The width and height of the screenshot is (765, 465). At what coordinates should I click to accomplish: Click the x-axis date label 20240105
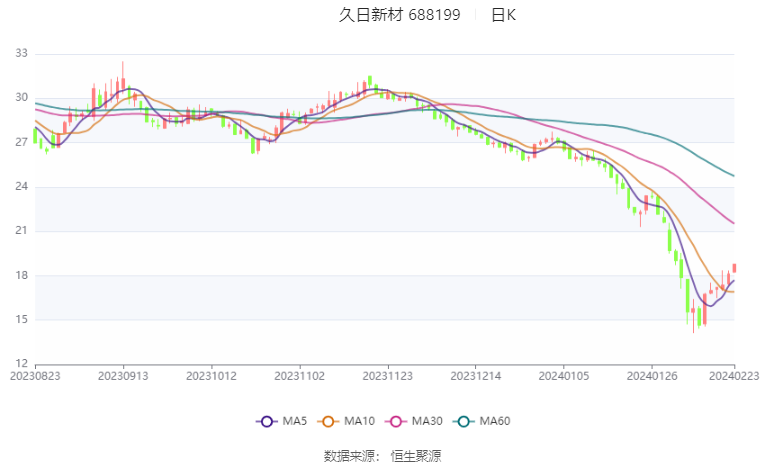pyautogui.click(x=564, y=376)
